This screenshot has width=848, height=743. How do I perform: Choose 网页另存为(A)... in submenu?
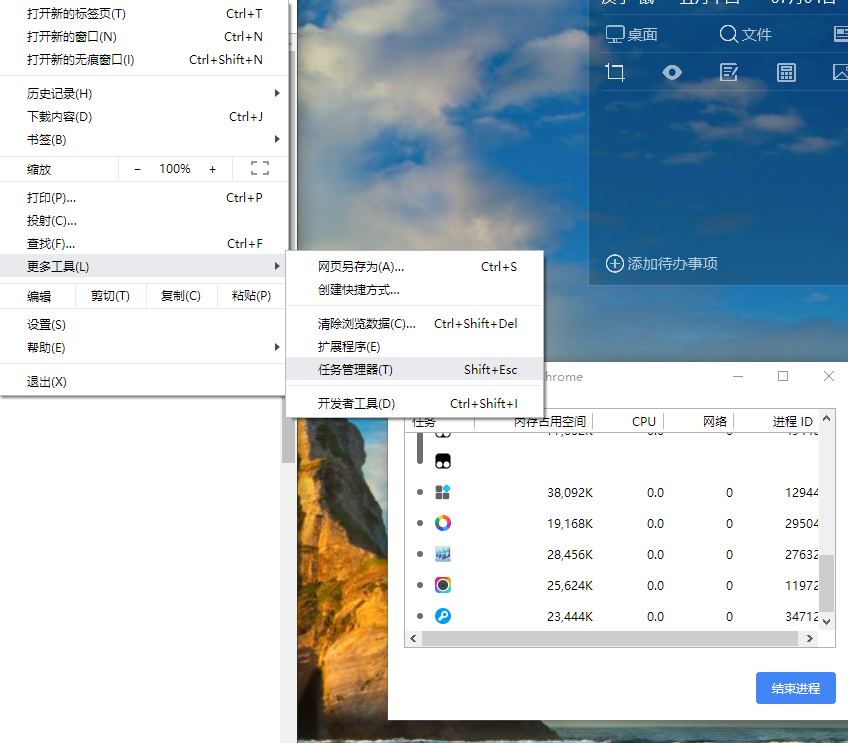414,267
